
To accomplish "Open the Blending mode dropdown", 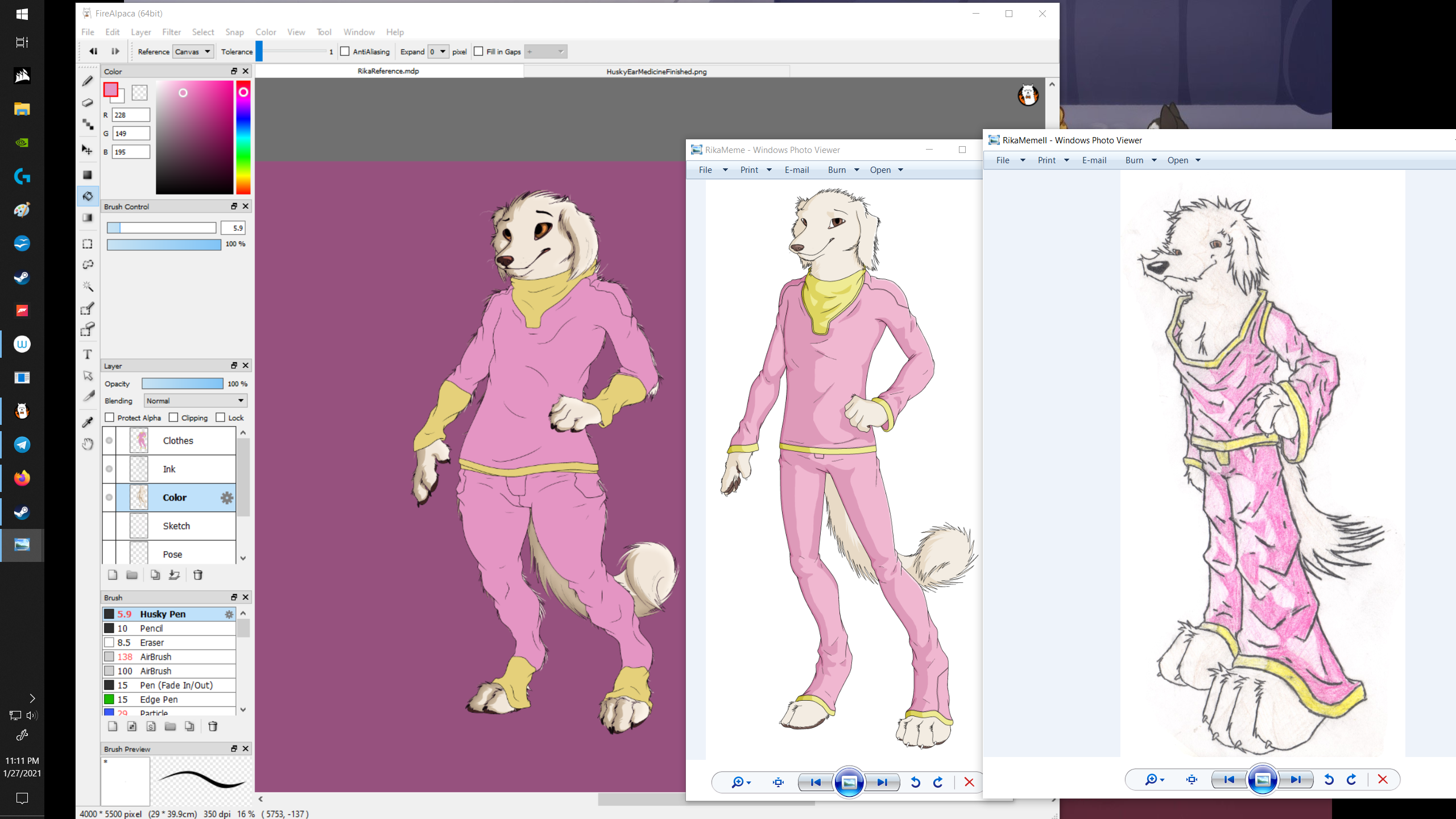I will 195,401.
